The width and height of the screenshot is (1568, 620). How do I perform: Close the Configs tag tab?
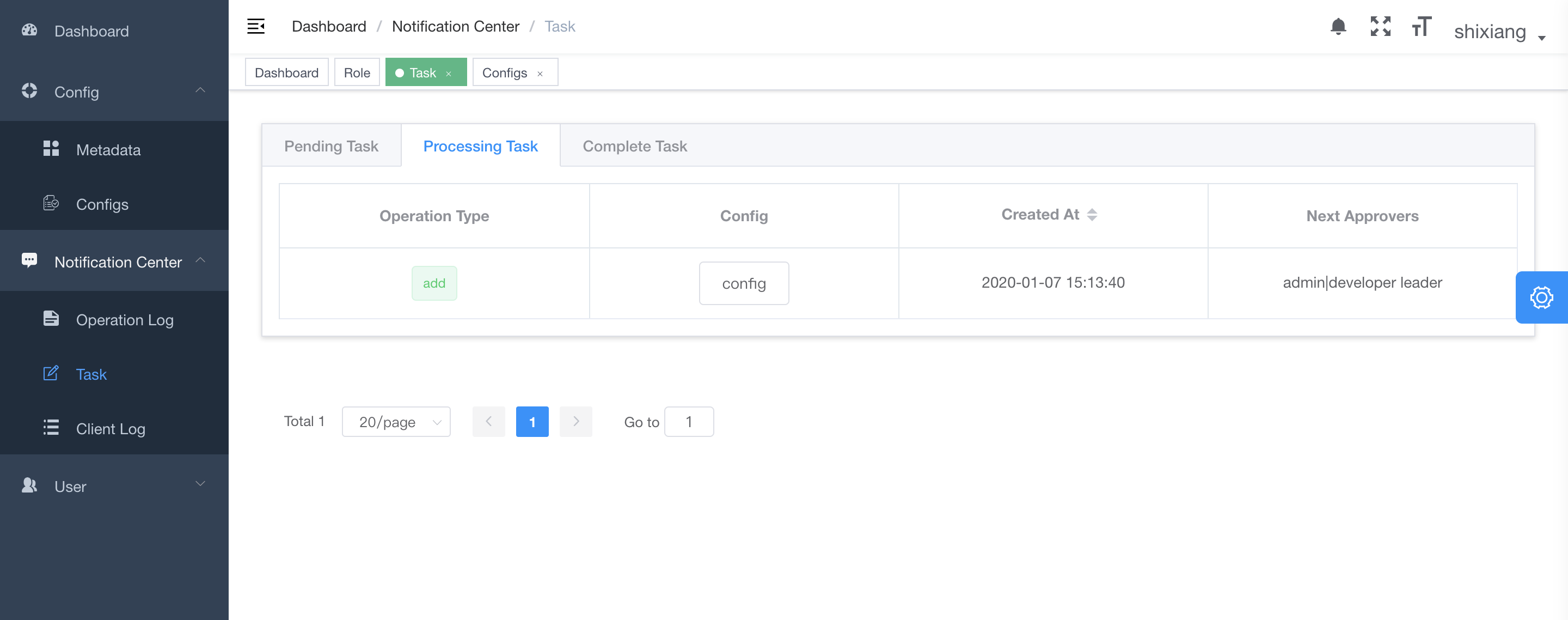[x=540, y=74]
